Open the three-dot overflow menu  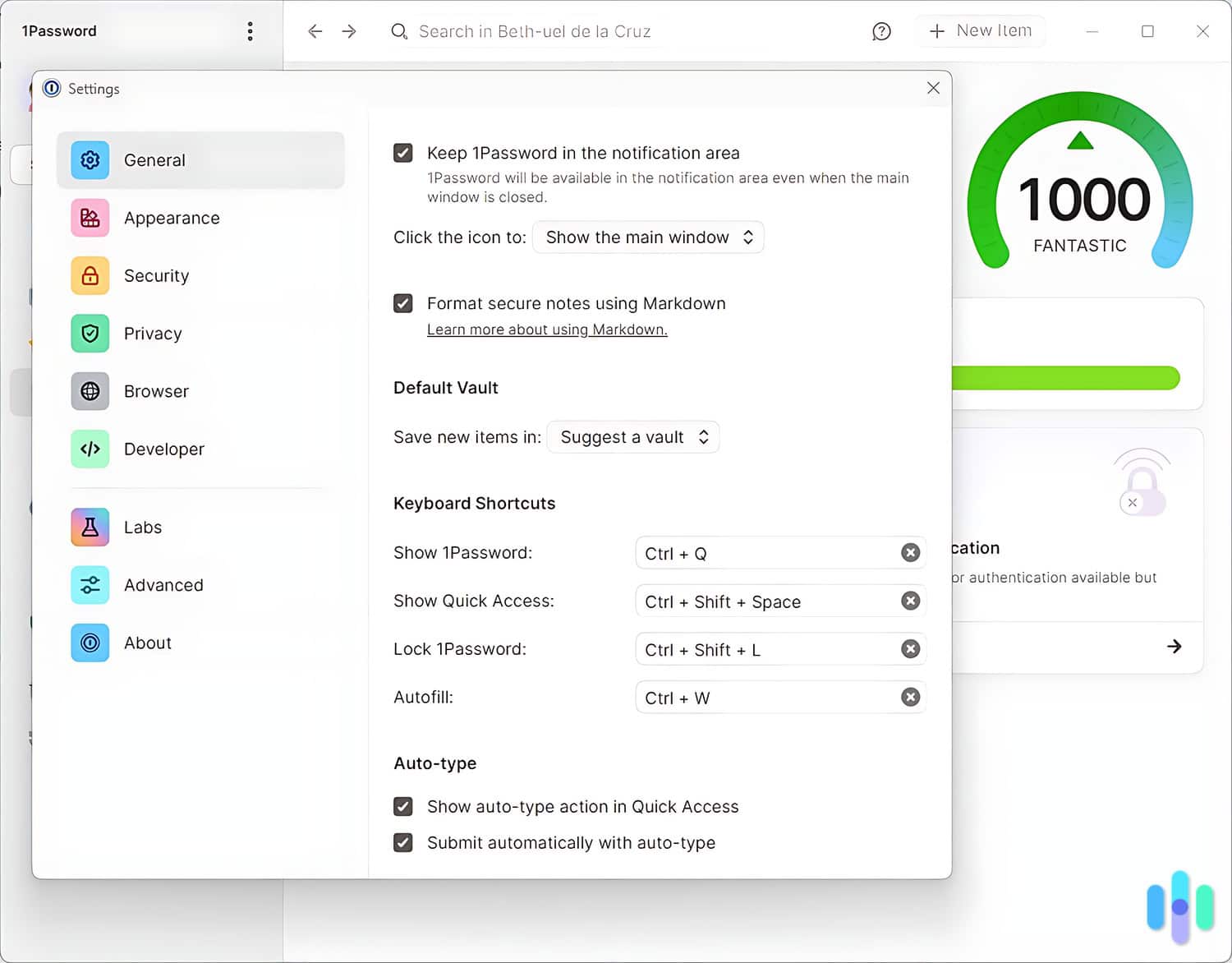251,30
